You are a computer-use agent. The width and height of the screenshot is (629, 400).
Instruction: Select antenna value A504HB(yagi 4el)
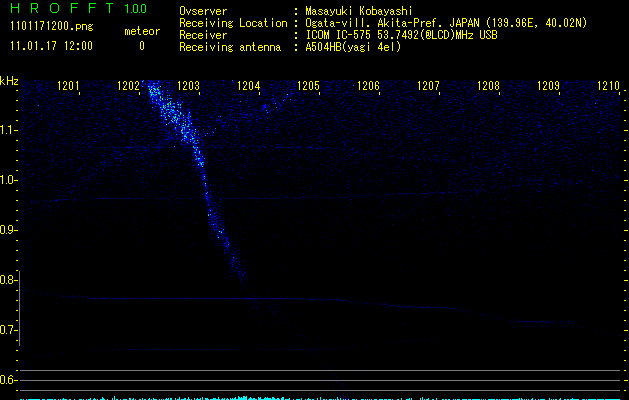[353, 47]
